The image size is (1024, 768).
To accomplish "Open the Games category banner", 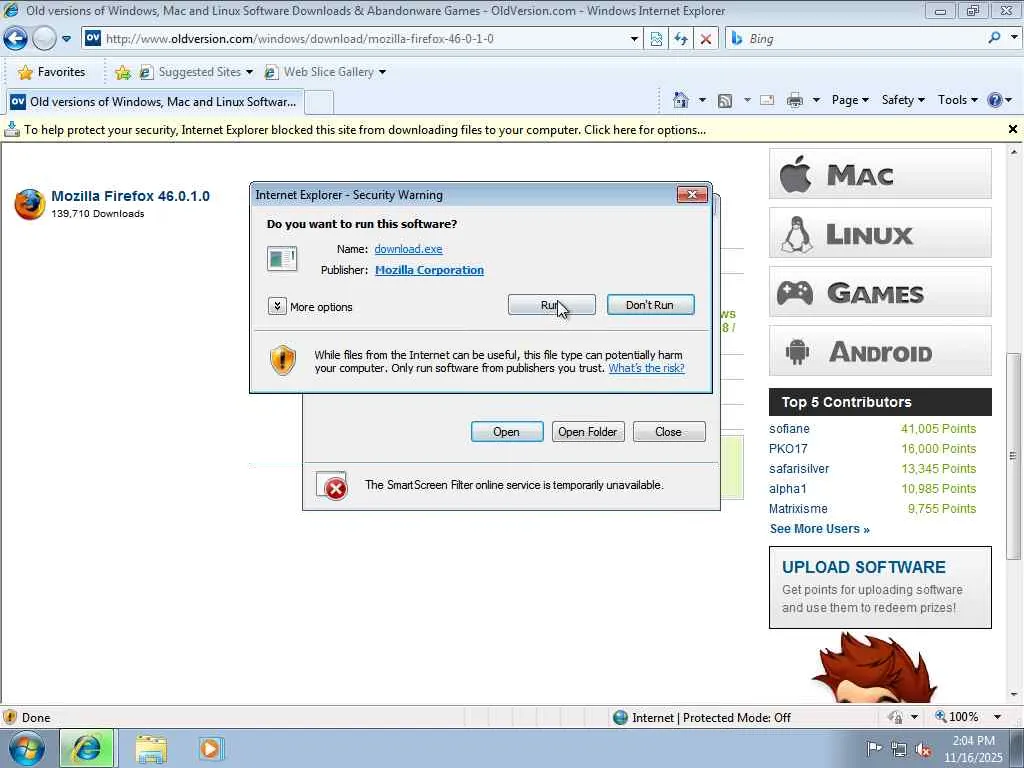I will 880,292.
